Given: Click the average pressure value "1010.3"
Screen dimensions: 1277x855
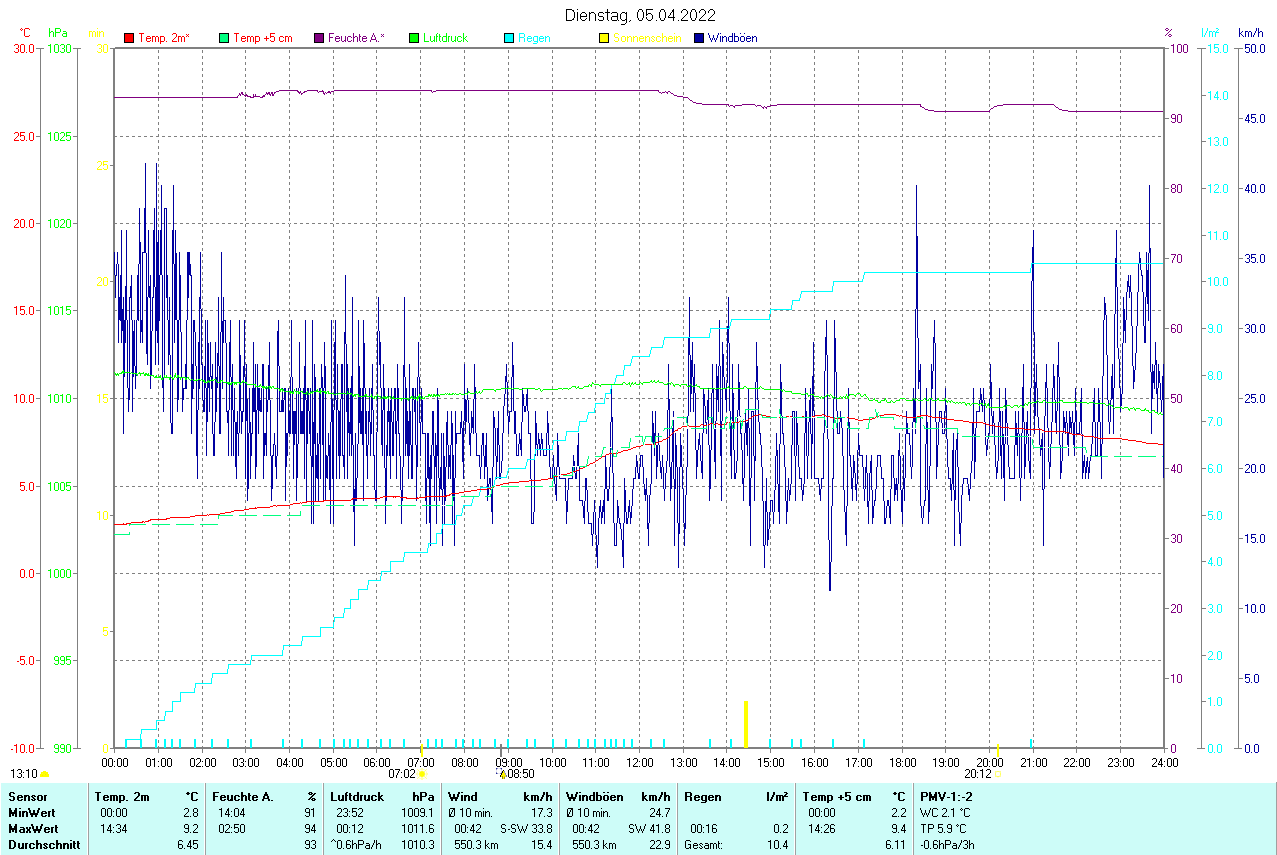Looking at the screenshot, I should 417,845.
